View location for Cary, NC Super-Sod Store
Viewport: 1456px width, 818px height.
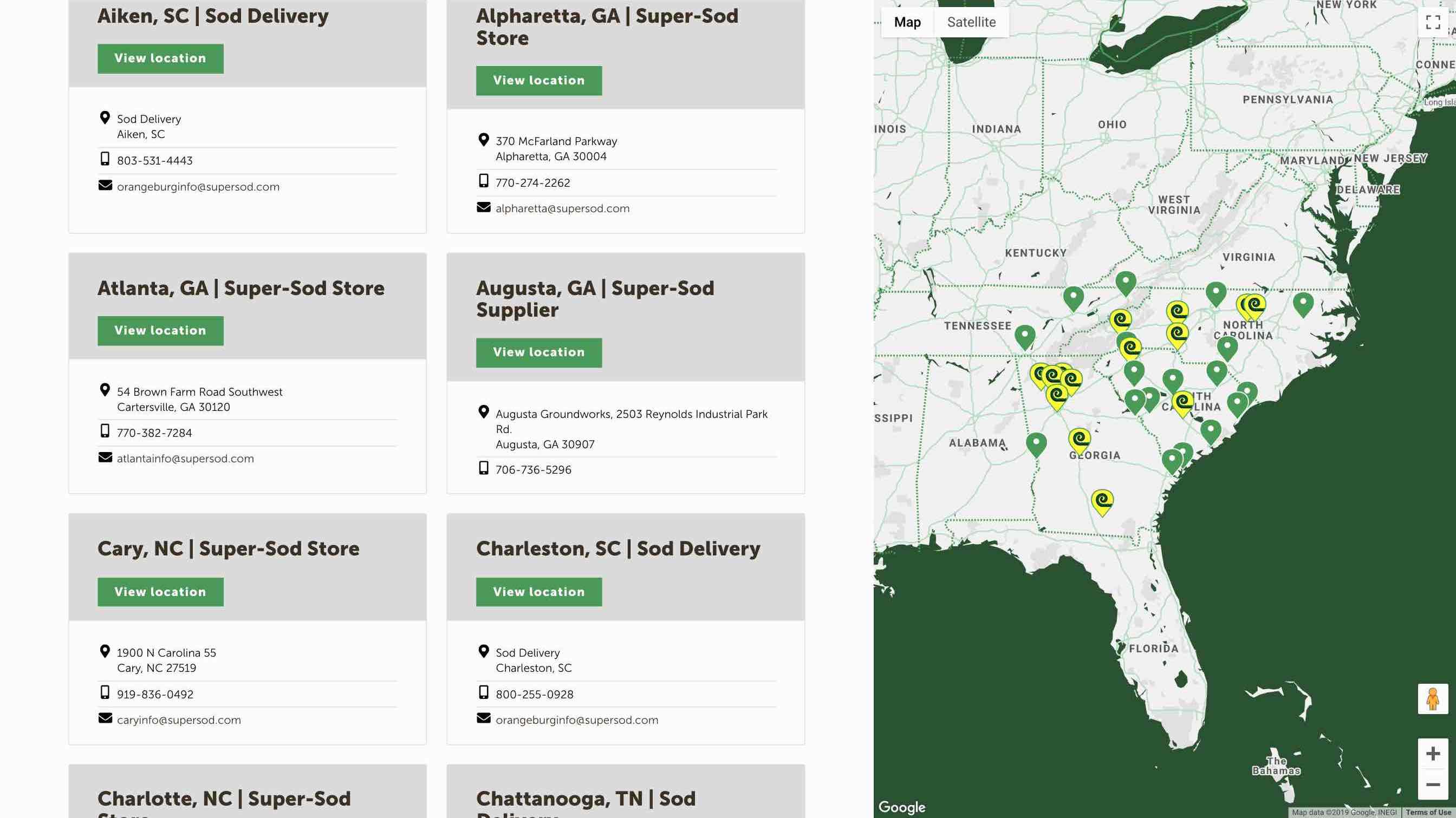pos(160,592)
